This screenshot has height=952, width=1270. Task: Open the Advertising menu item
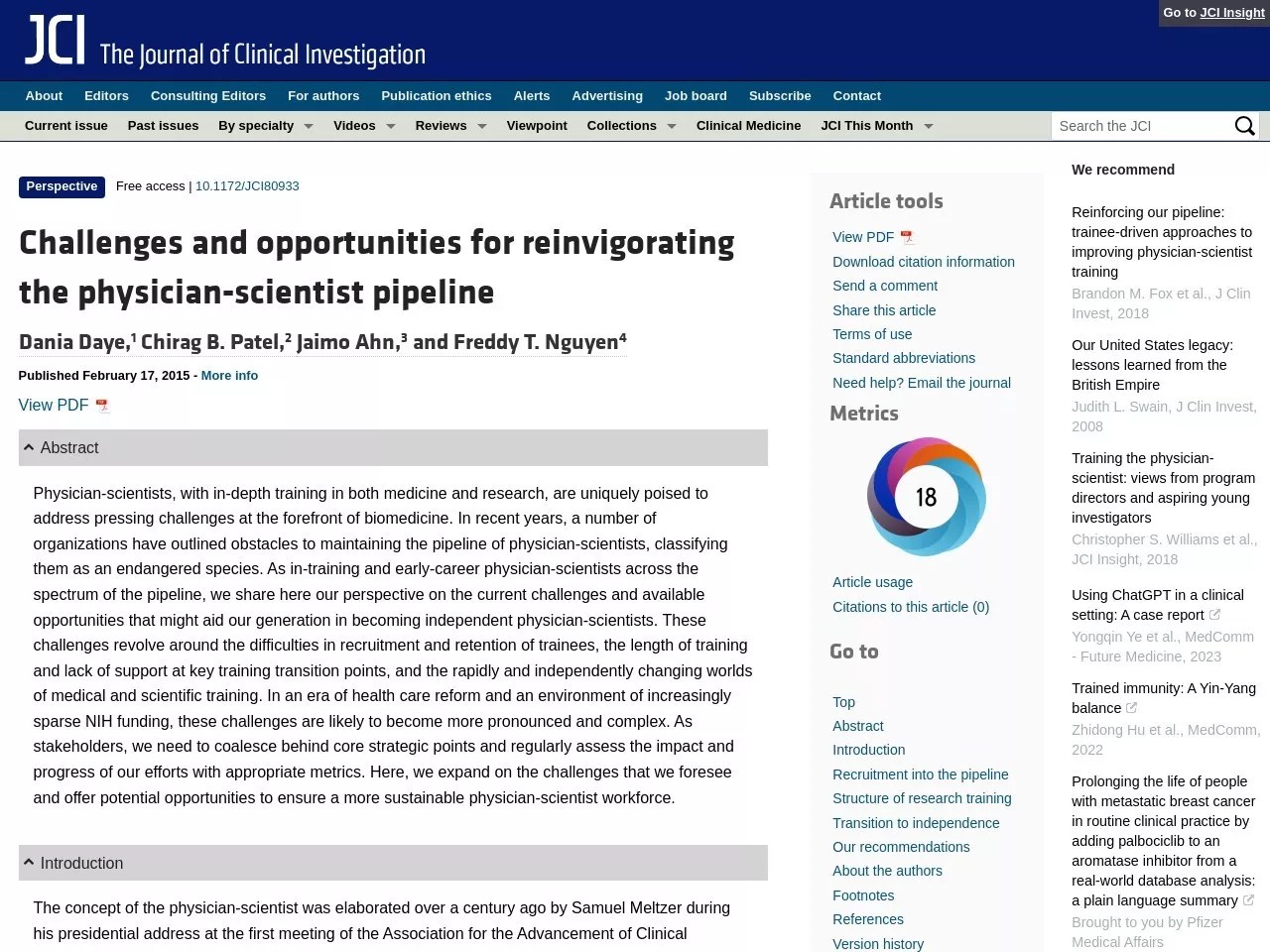tap(607, 96)
